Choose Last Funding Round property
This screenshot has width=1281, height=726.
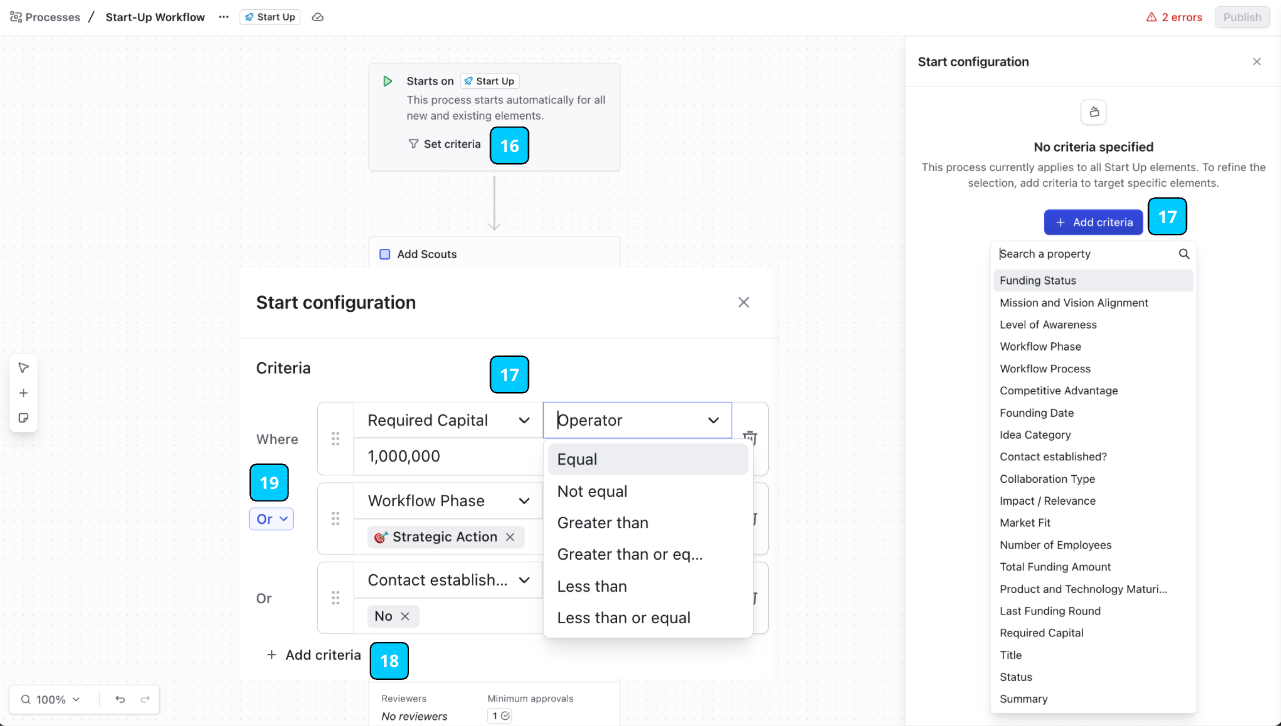1093,611
